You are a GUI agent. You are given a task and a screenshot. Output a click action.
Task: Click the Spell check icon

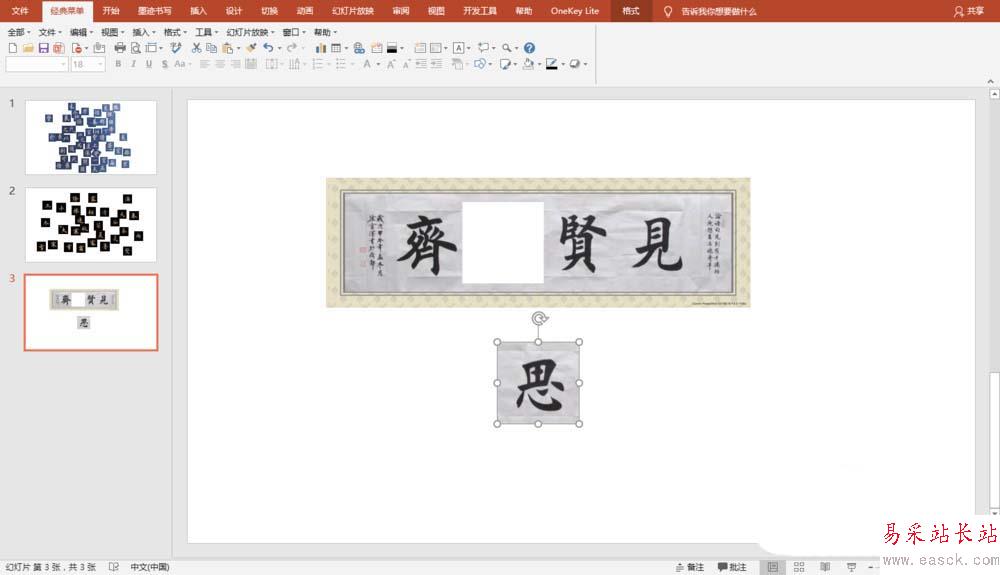176,48
